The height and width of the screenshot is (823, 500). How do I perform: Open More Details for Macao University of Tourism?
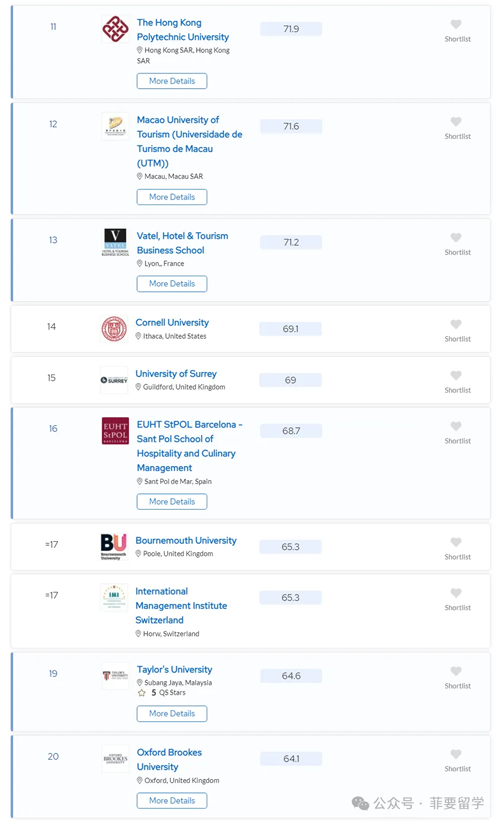pos(172,197)
